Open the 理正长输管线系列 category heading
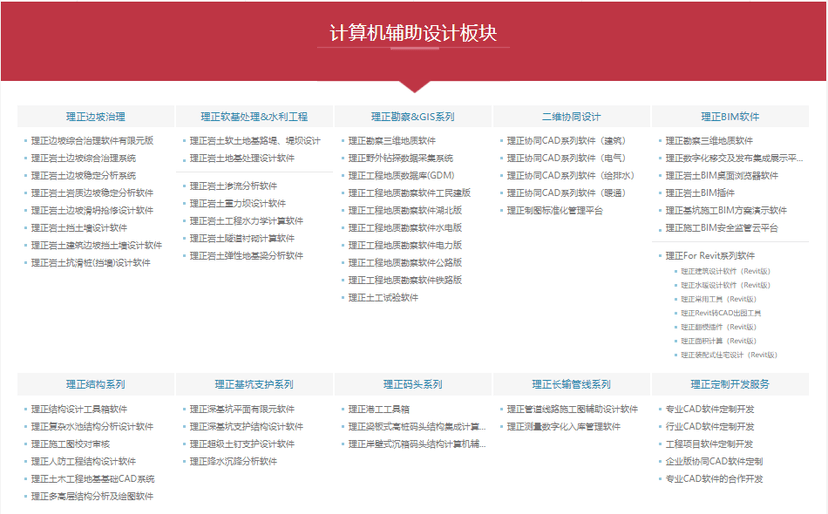828x514 pixels. coord(571,385)
